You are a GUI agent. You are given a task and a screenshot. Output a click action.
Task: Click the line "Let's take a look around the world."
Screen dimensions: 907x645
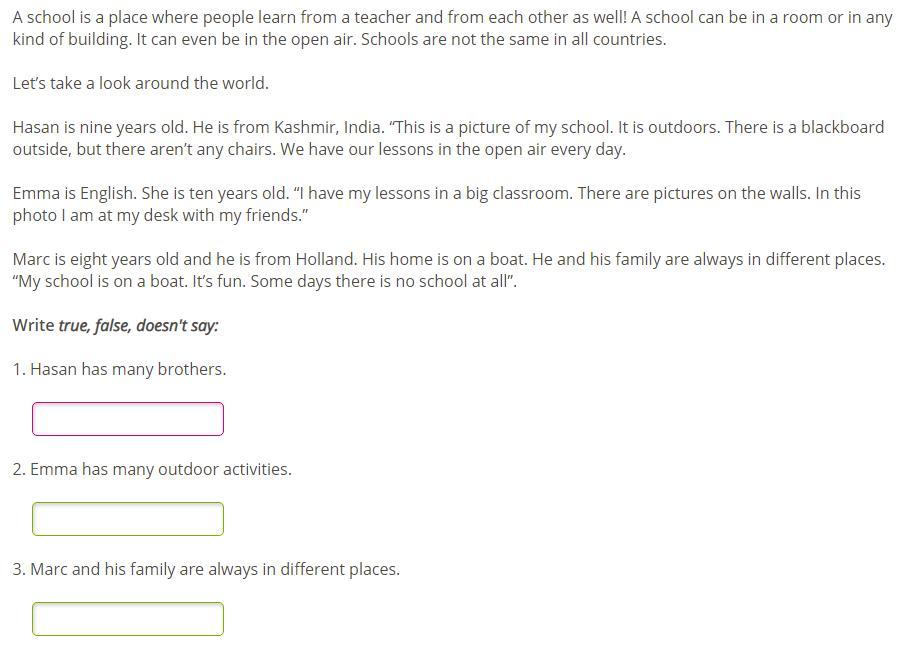(x=141, y=83)
